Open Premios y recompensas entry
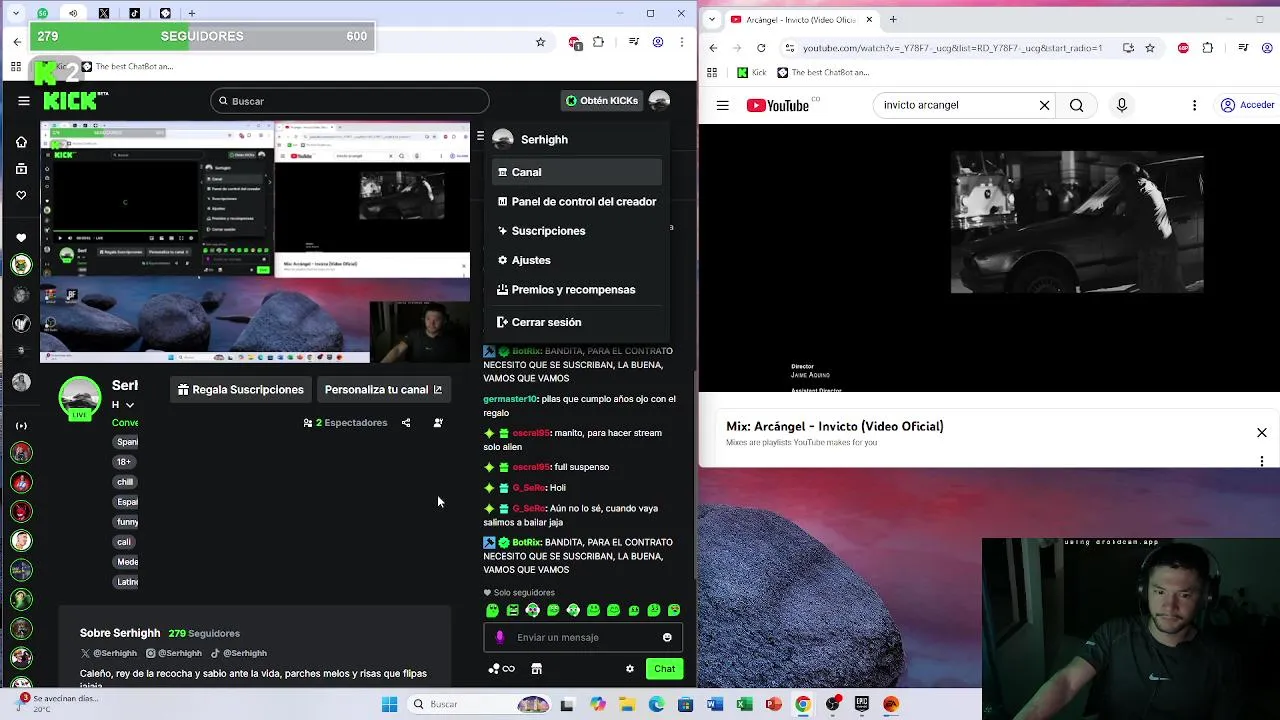 click(577, 289)
